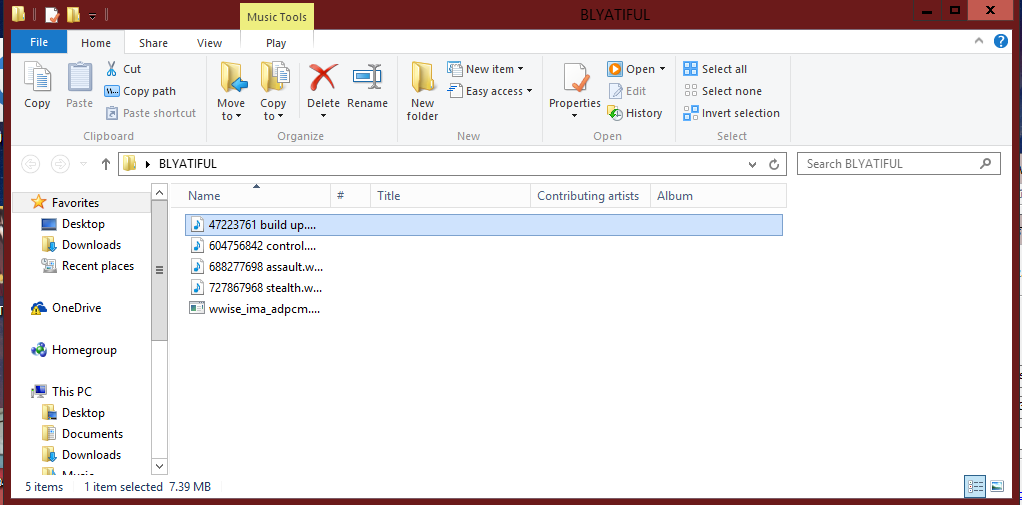Sort by the Name column header
Screen dimensions: 1022x505
[x=256, y=195]
